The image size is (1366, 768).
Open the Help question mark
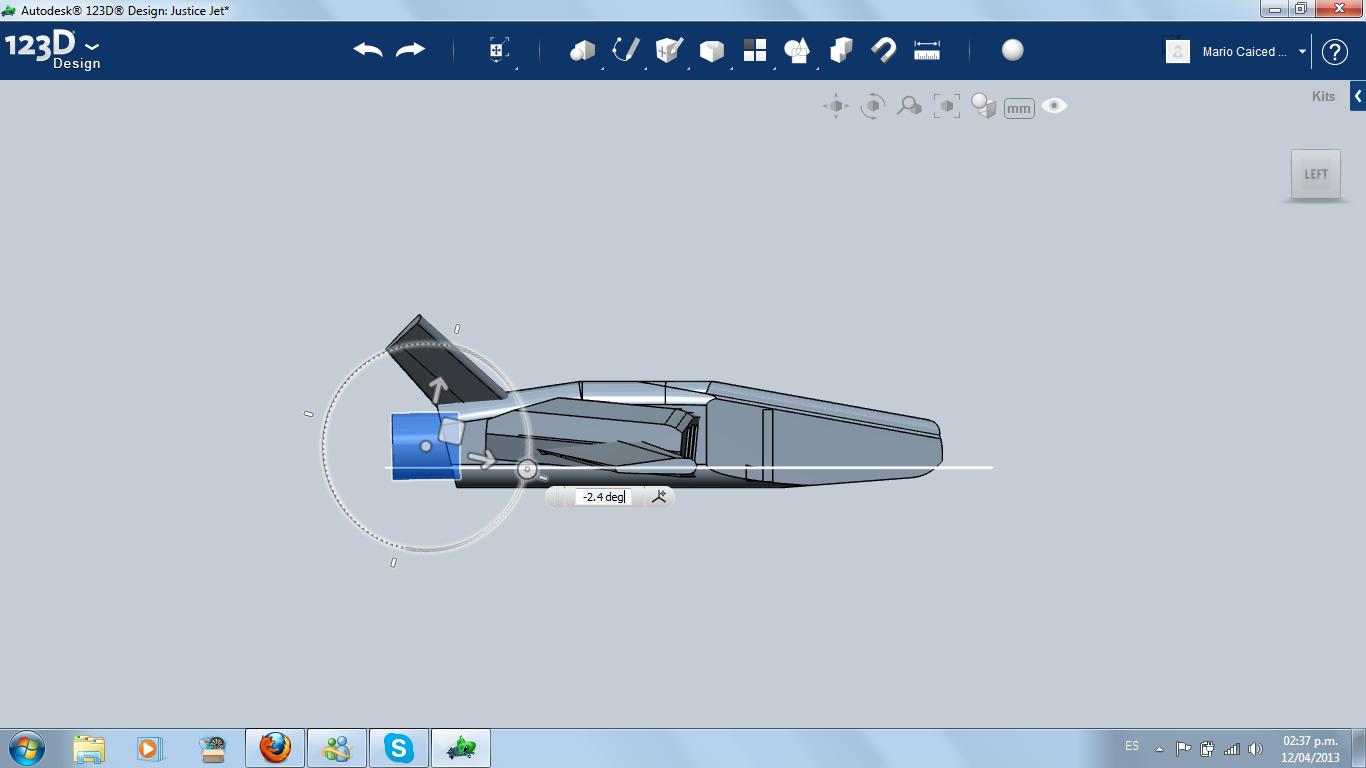1335,52
